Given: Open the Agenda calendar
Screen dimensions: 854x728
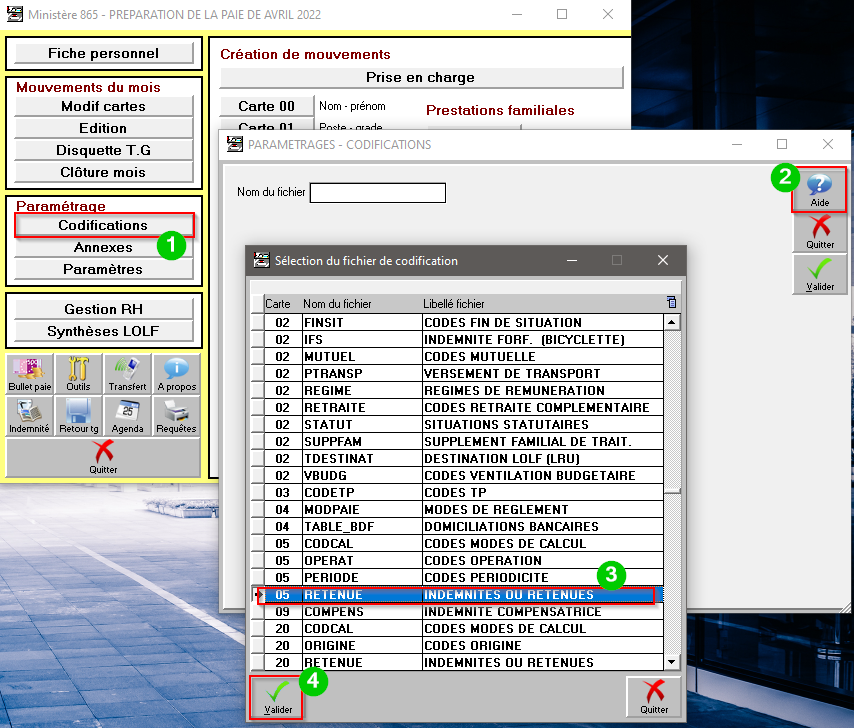Looking at the screenshot, I should point(128,416).
